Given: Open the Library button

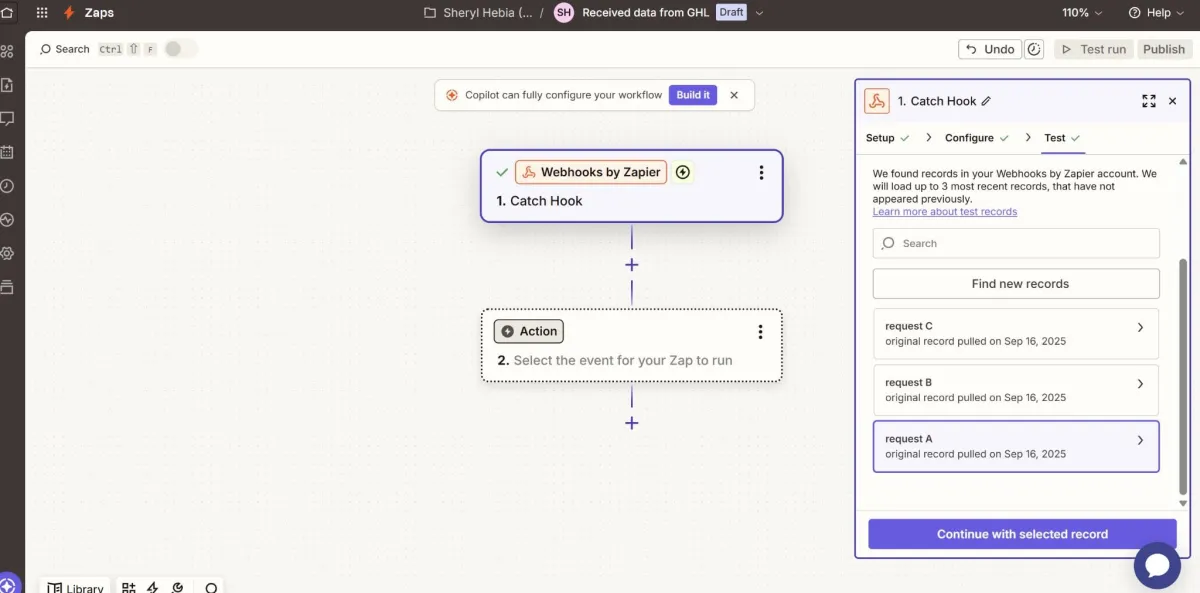Looking at the screenshot, I should pos(76,588).
